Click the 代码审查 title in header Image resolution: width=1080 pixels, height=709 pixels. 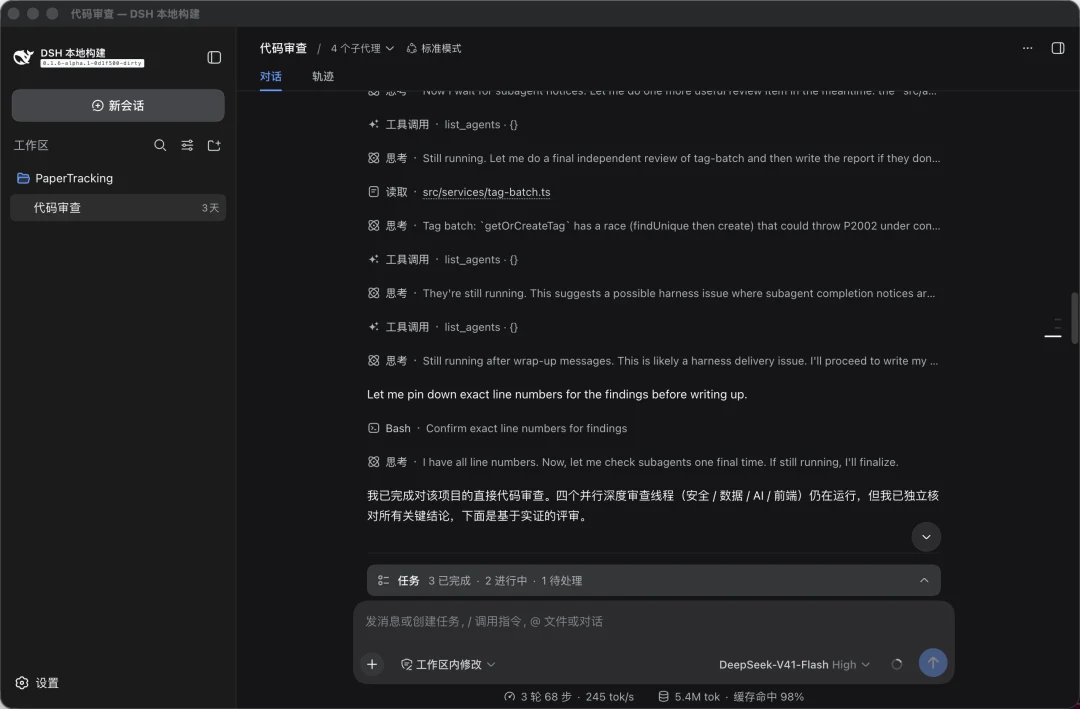click(x=283, y=48)
